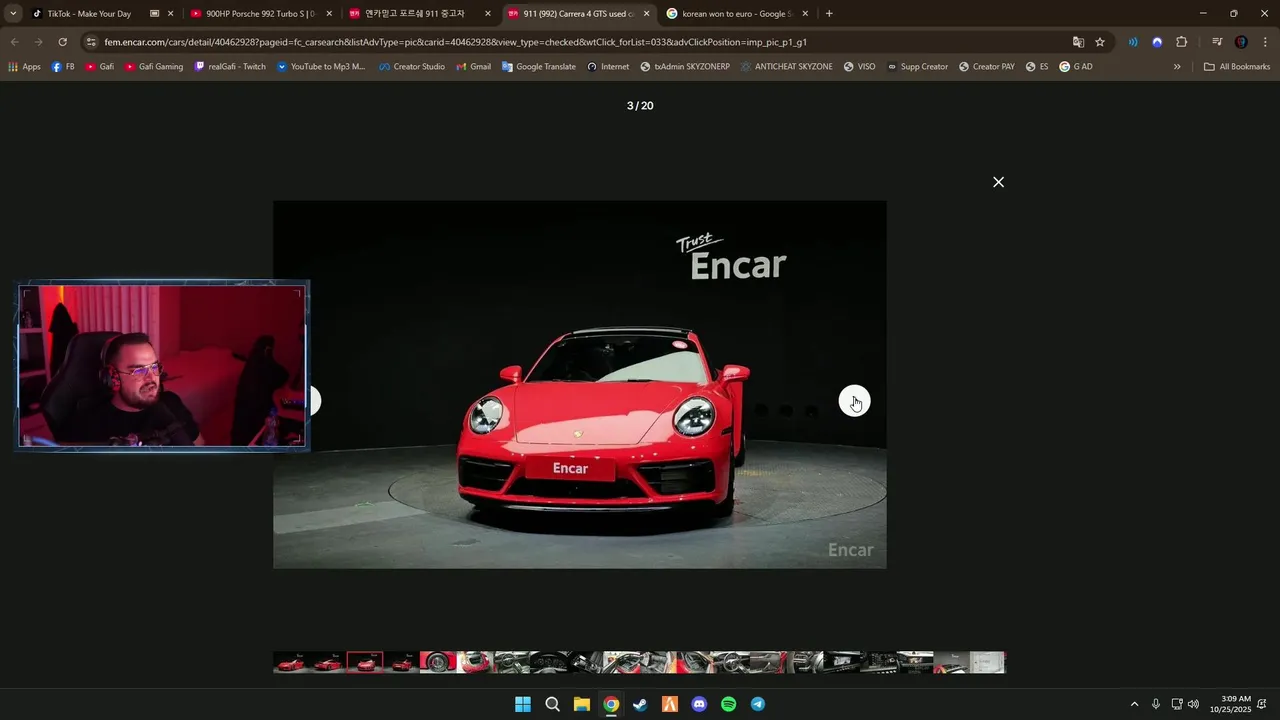Viewport: 1280px width, 720px height.
Task: Open volume control in system tray
Action: pyautogui.click(x=1193, y=704)
